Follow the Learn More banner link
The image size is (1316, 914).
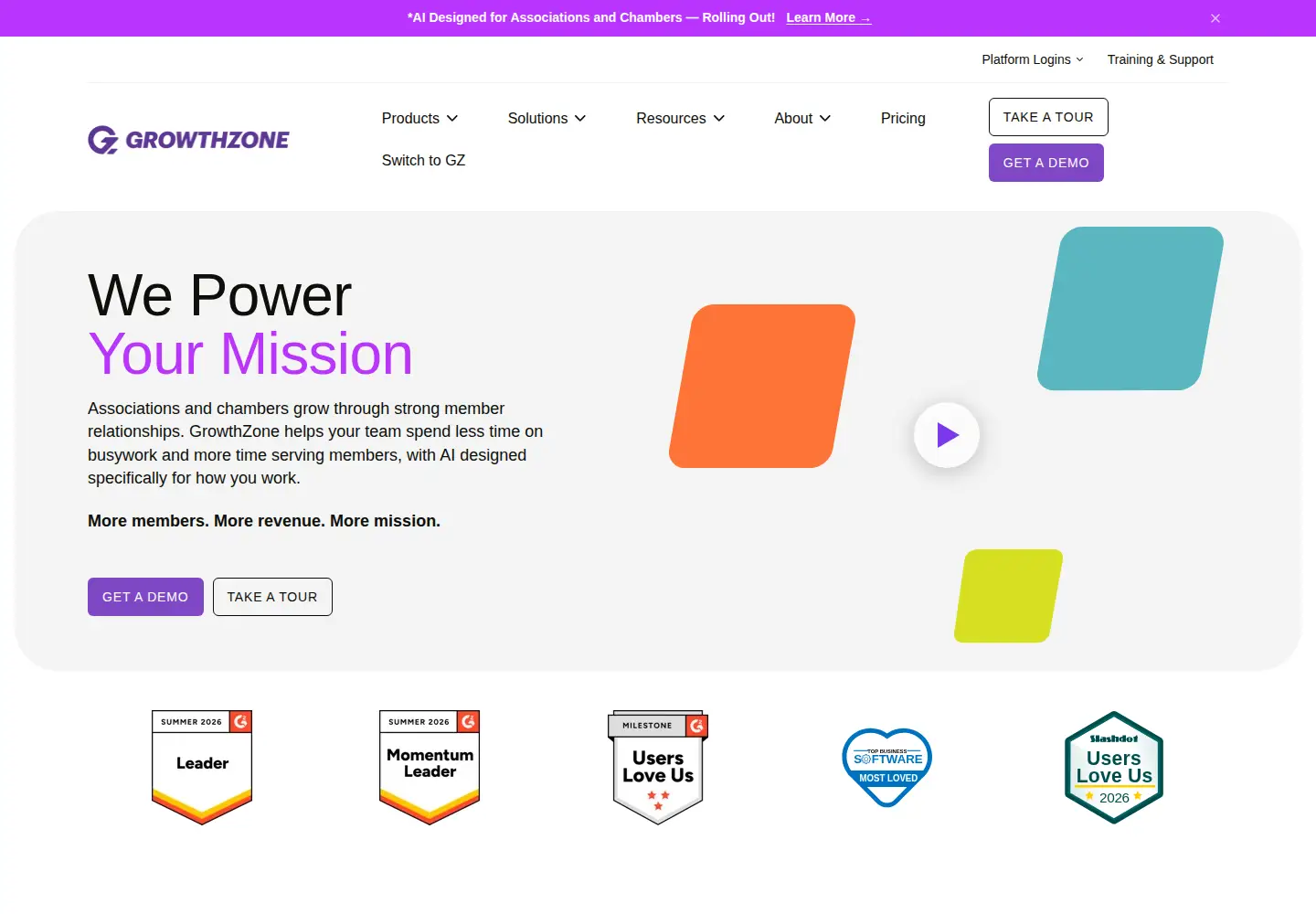[829, 17]
